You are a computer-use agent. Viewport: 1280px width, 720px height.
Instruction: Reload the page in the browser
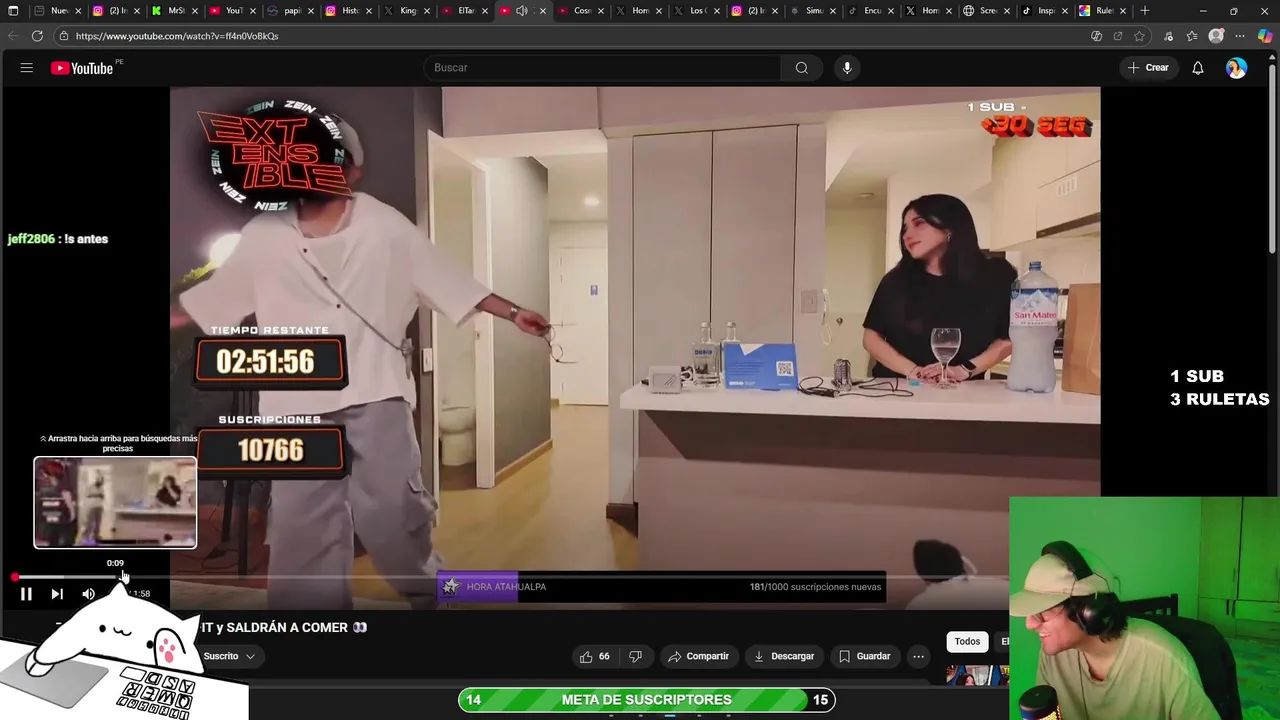[37, 36]
